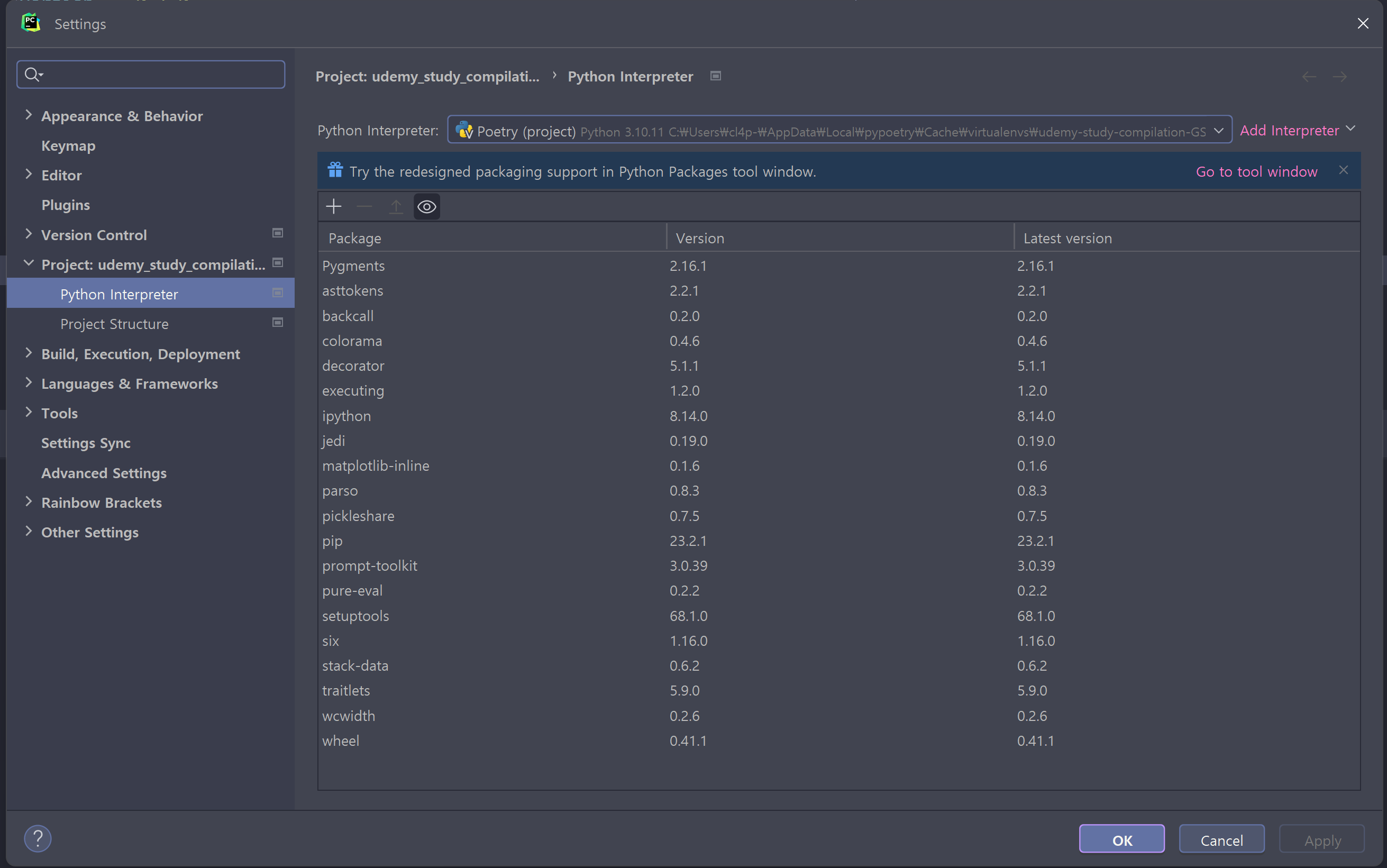The image size is (1387, 868).
Task: Open Settings Sync page
Action: click(x=86, y=443)
